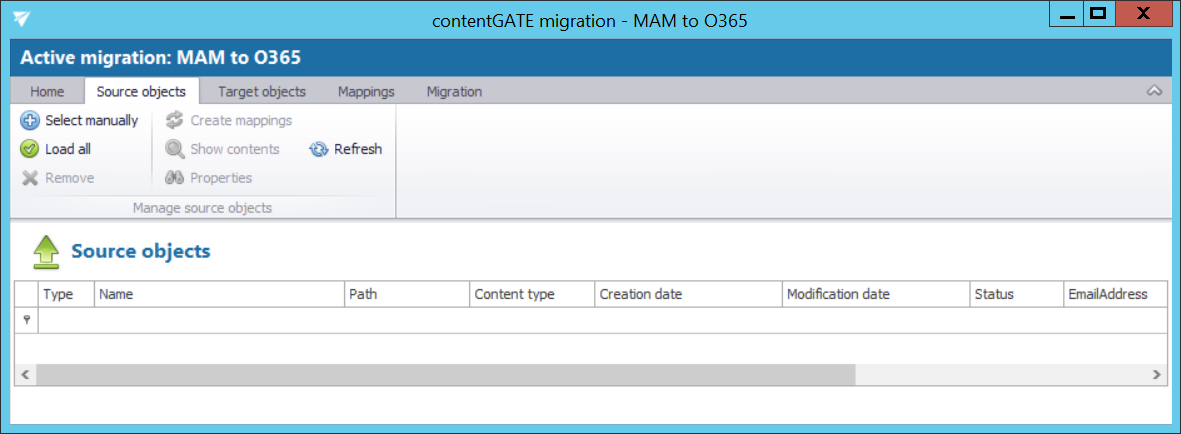This screenshot has width=1181, height=434.
Task: Click the Properties binoculars icon
Action: (x=175, y=178)
